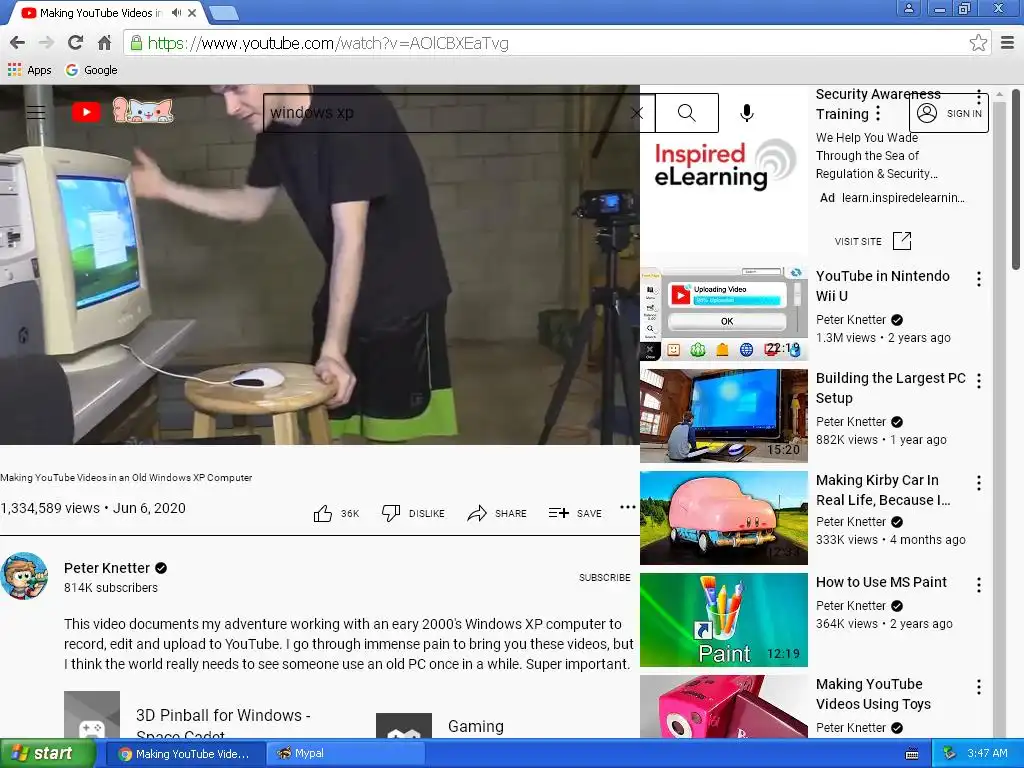Open options for Making YouTube Videos Using Toys

978,687
